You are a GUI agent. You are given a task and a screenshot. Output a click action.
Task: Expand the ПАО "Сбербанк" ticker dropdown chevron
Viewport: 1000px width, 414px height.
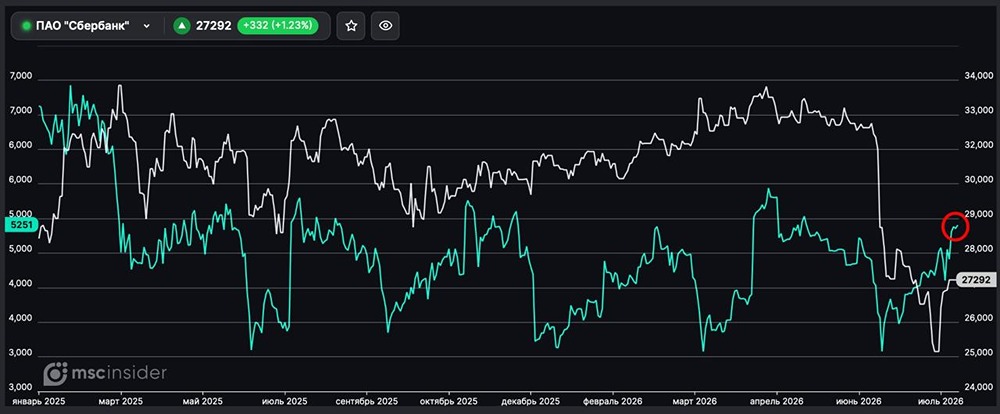147,26
